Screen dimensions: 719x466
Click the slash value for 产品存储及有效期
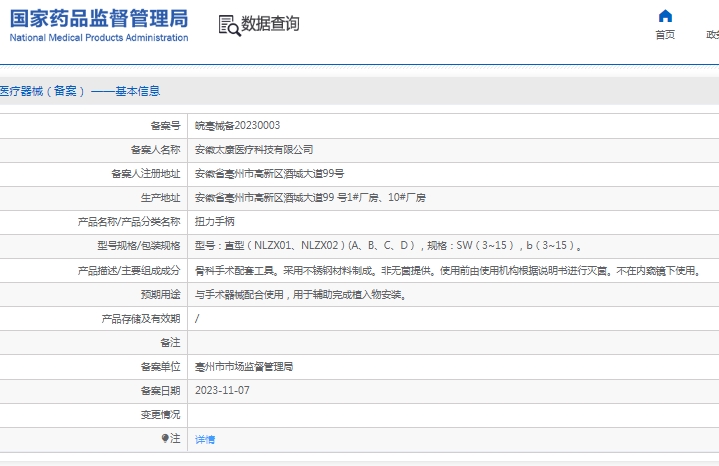coord(197,319)
